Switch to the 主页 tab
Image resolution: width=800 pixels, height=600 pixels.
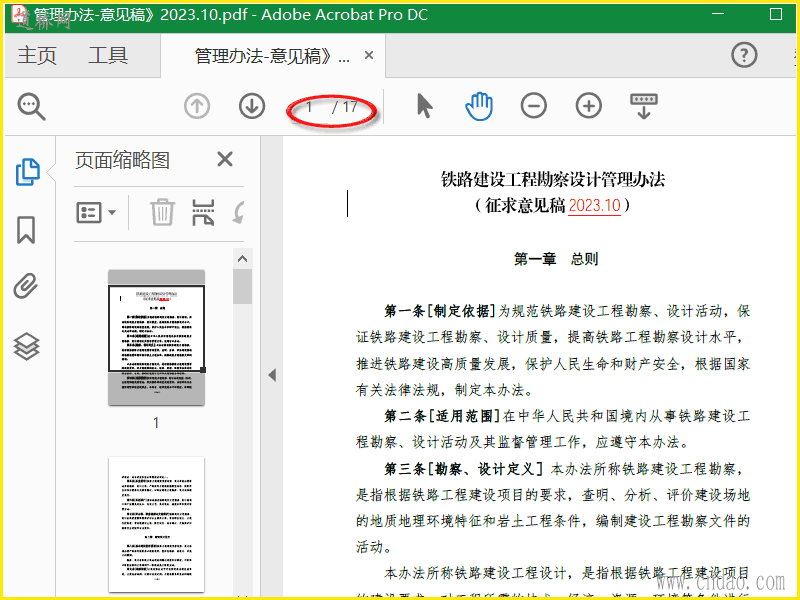pyautogui.click(x=37, y=55)
